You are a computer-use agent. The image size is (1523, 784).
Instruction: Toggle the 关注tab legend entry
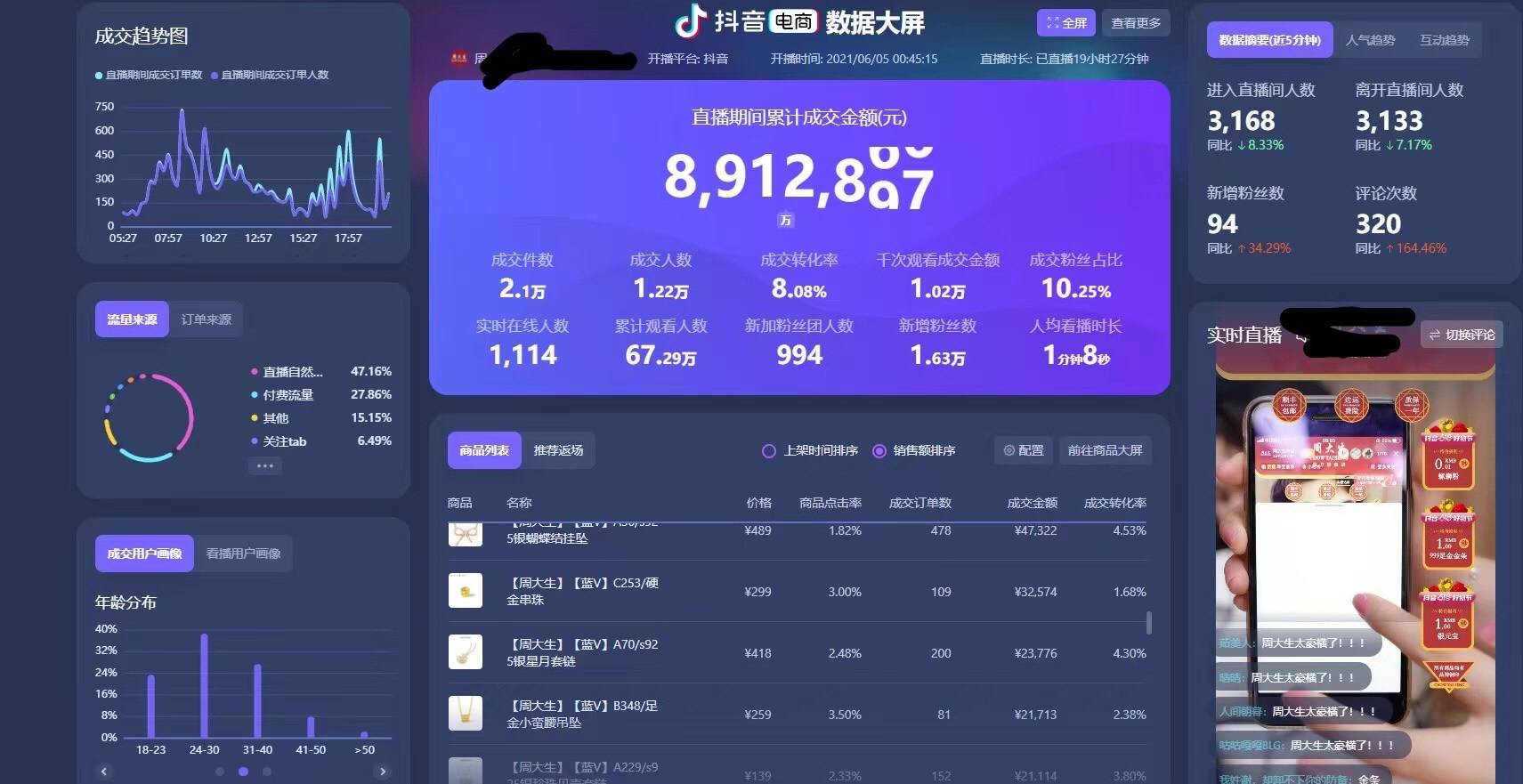pyautogui.click(x=279, y=441)
